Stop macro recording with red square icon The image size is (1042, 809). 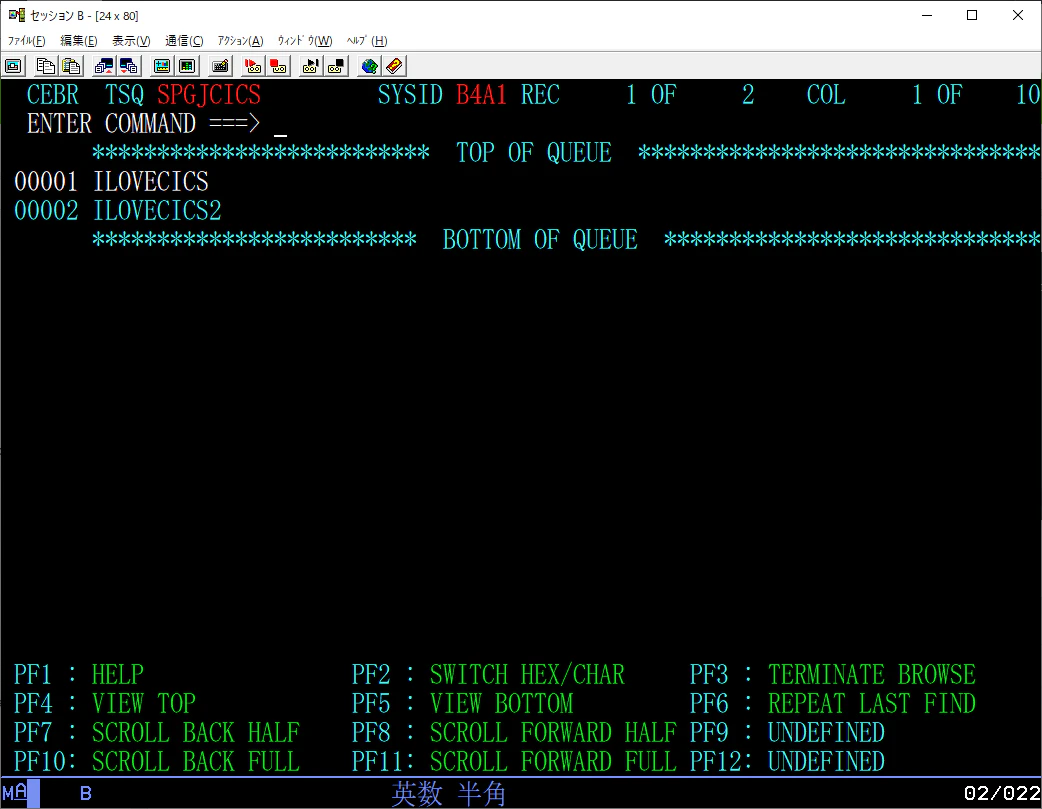click(x=278, y=66)
